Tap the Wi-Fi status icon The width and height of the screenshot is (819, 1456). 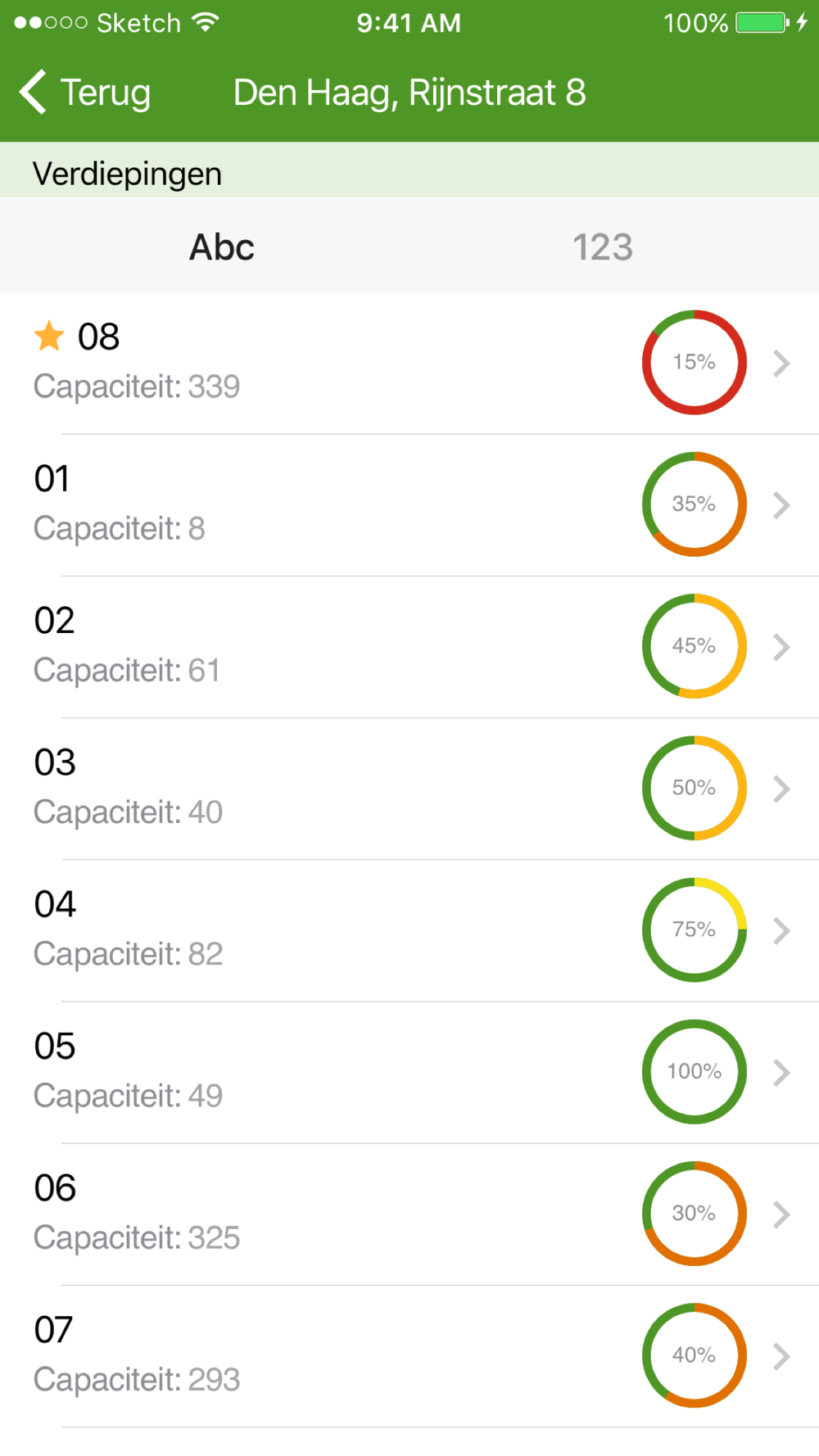pos(206,22)
